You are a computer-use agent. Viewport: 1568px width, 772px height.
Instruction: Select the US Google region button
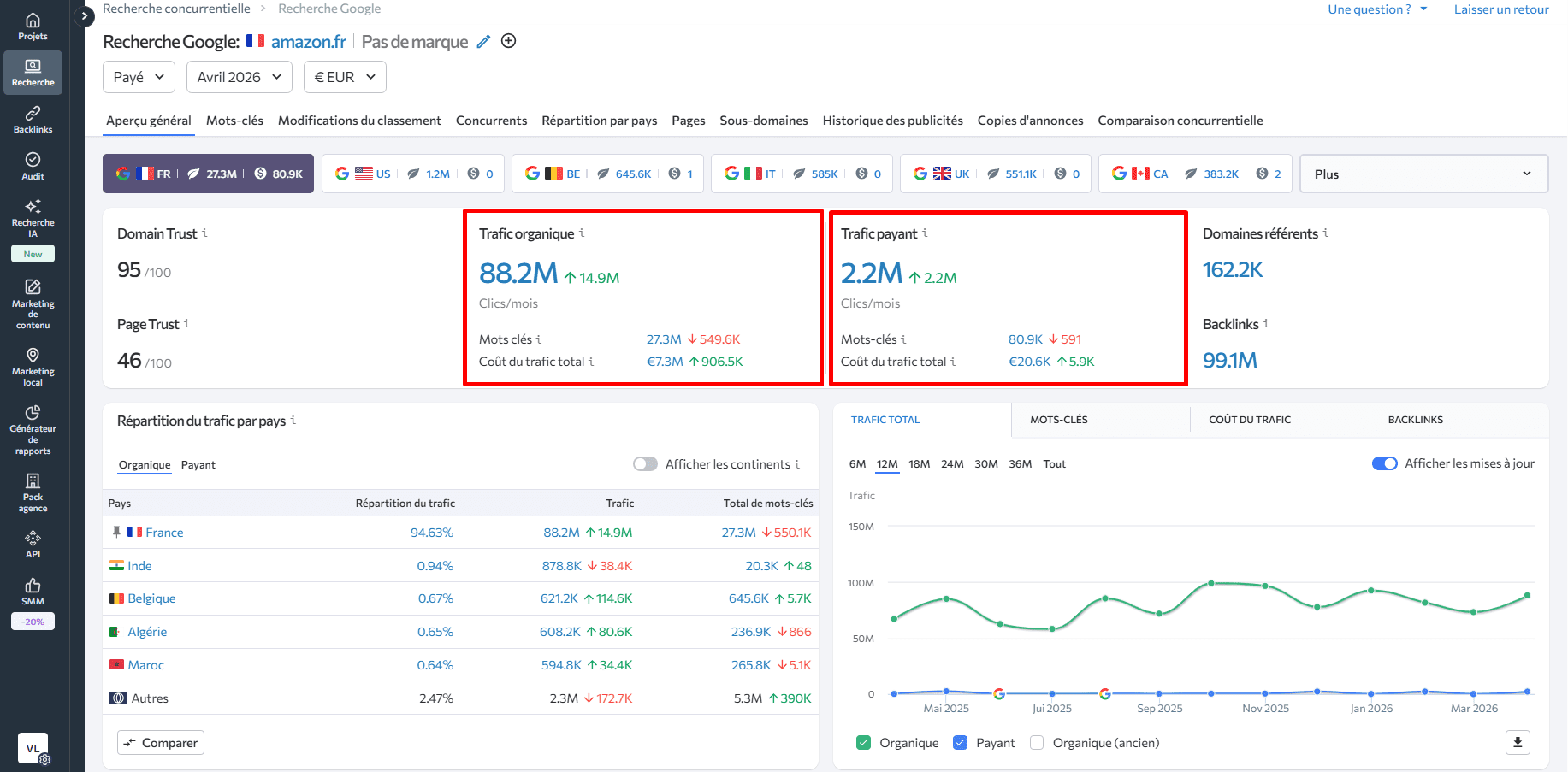(x=412, y=174)
